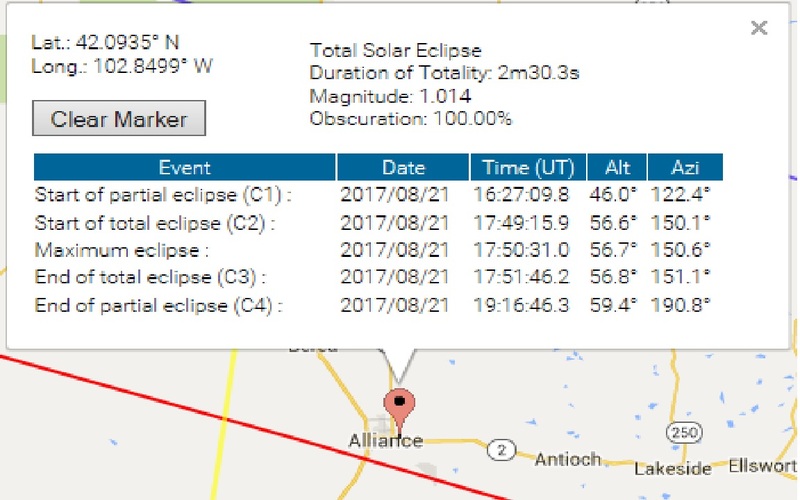
Task: Click the Ellsworth town label
Action: tap(763, 466)
